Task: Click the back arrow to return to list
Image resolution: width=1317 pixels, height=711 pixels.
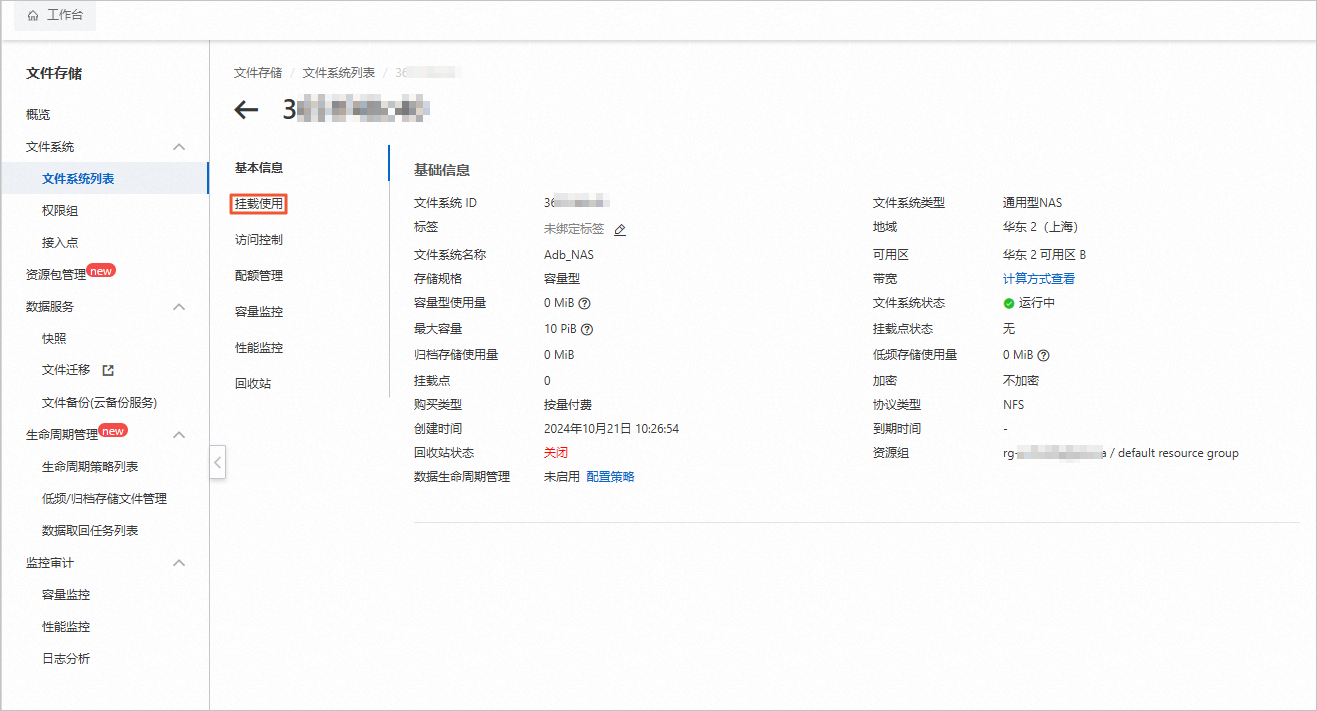Action: (x=245, y=110)
